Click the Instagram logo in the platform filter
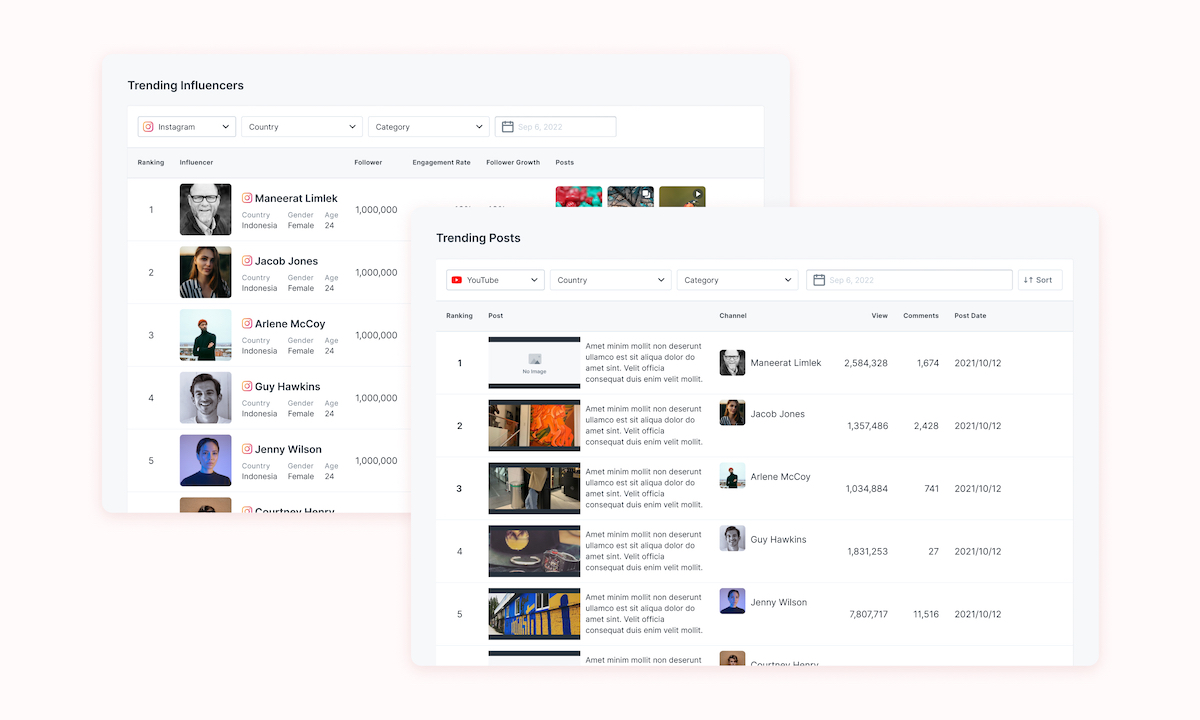 pos(149,127)
